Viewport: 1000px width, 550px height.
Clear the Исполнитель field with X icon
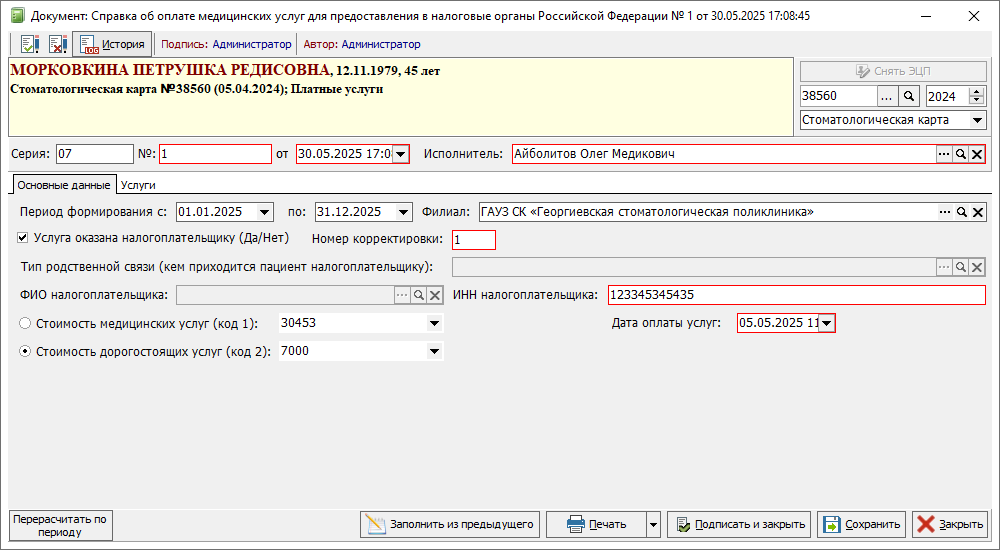(977, 154)
